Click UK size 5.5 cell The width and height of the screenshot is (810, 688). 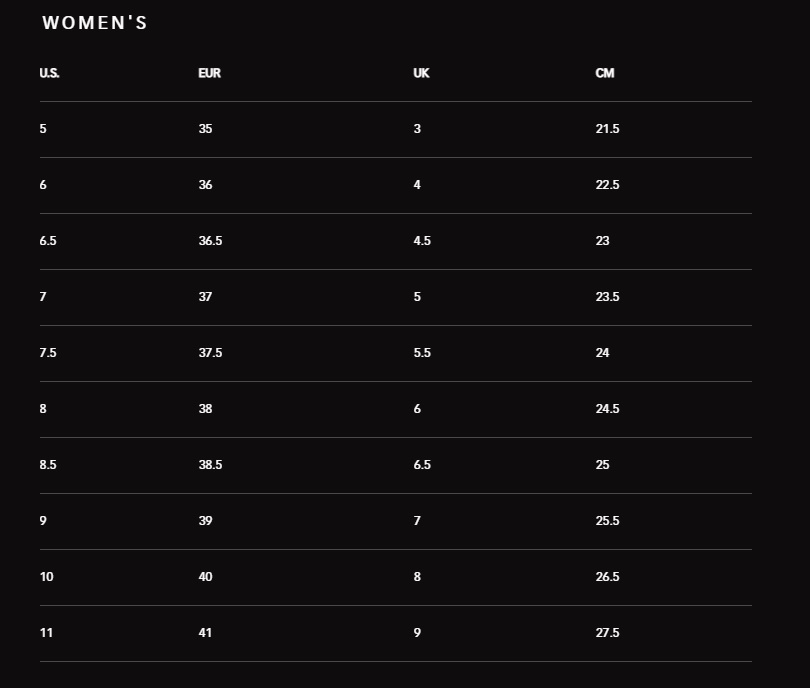tap(422, 353)
